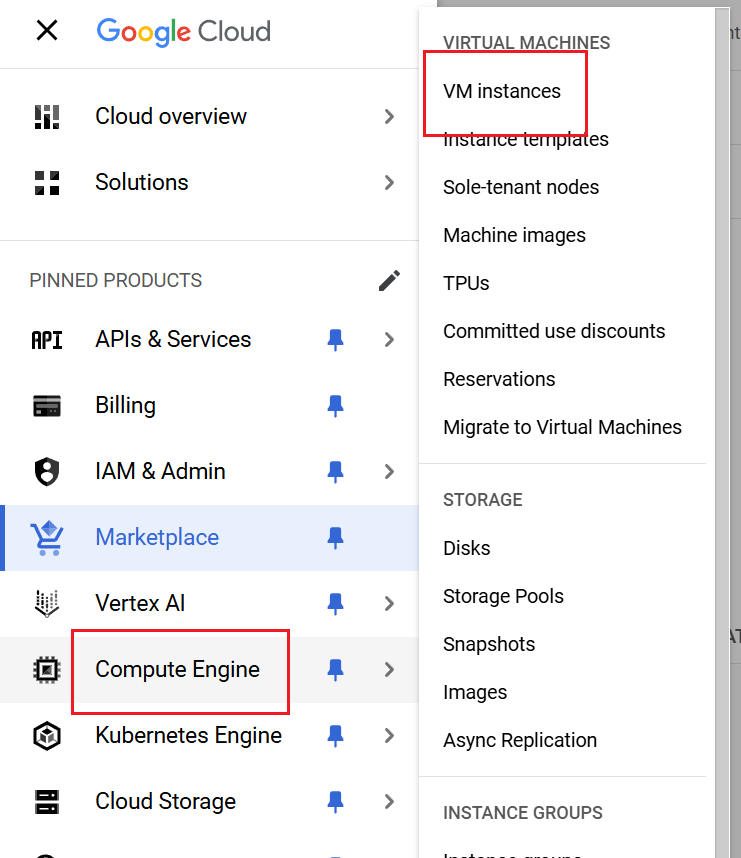This screenshot has height=858, width=741.
Task: Open Kubernetes Engine menu item
Action: pyautogui.click(x=209, y=736)
